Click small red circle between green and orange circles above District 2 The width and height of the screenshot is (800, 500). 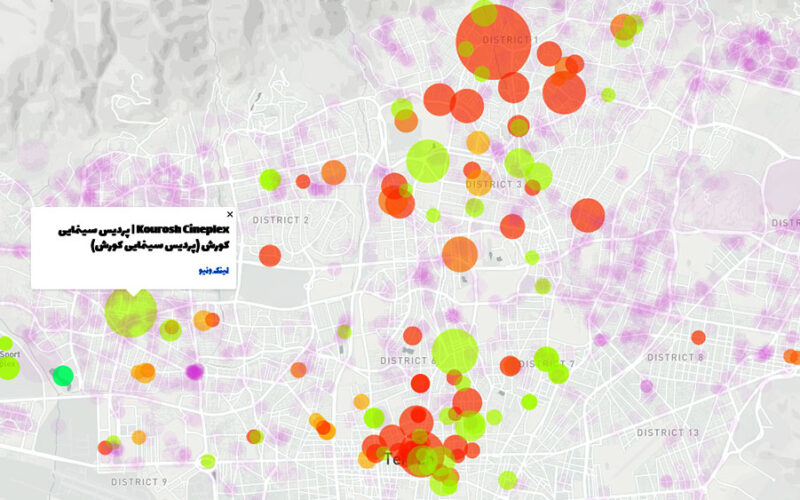(x=303, y=181)
